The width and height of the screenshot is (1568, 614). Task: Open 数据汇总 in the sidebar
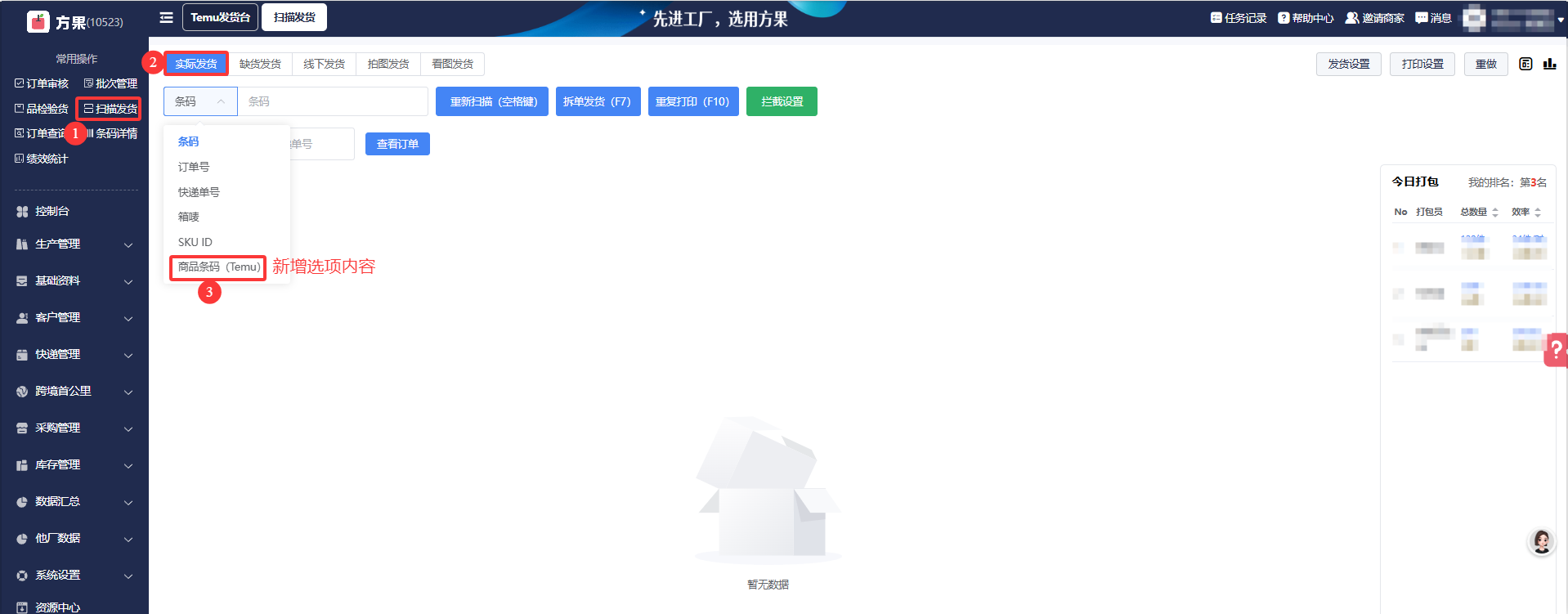(x=74, y=501)
